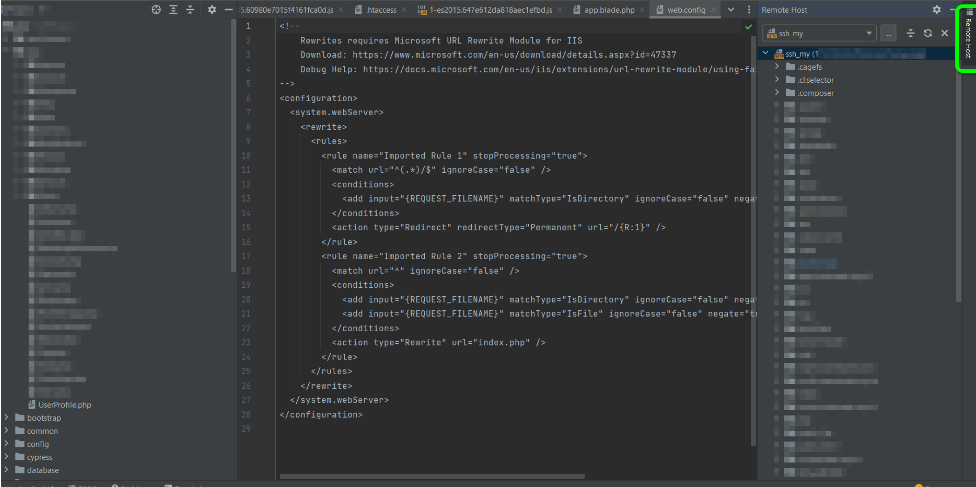The image size is (976, 487).
Task: Click line number 10 in gutter
Action: point(248,156)
